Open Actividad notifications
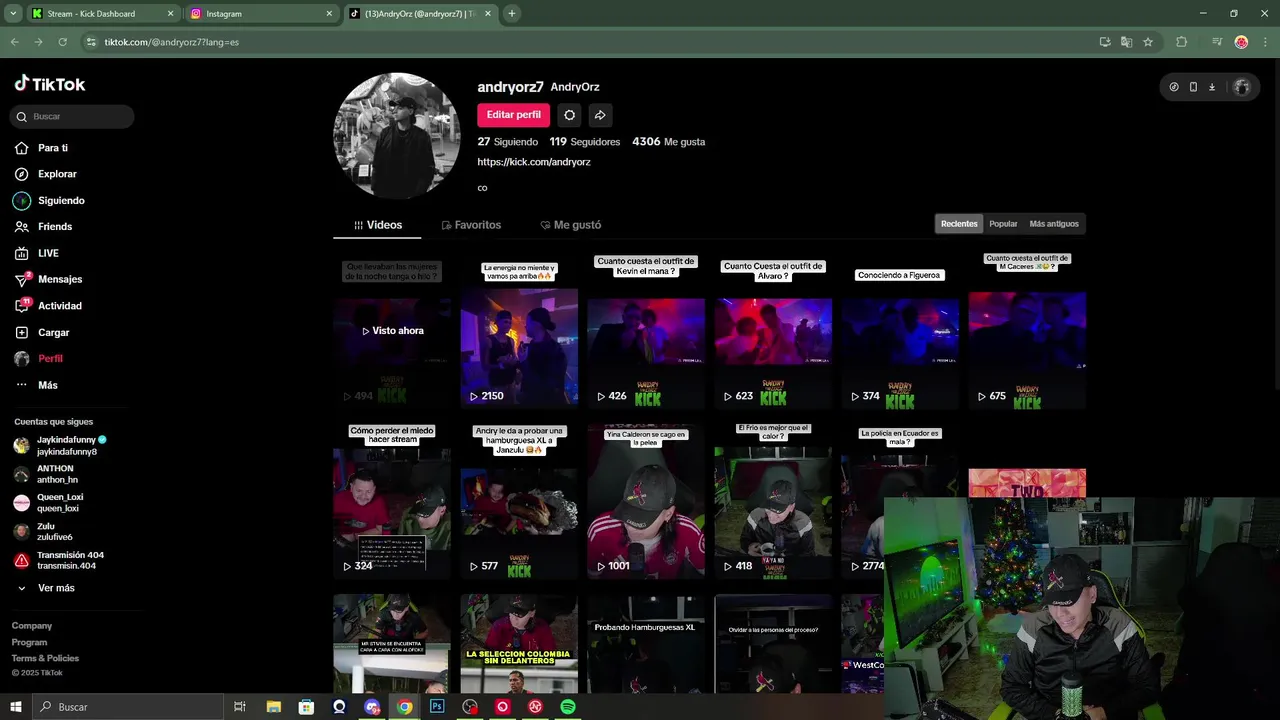Image resolution: width=1280 pixels, height=720 pixels. tap(60, 306)
